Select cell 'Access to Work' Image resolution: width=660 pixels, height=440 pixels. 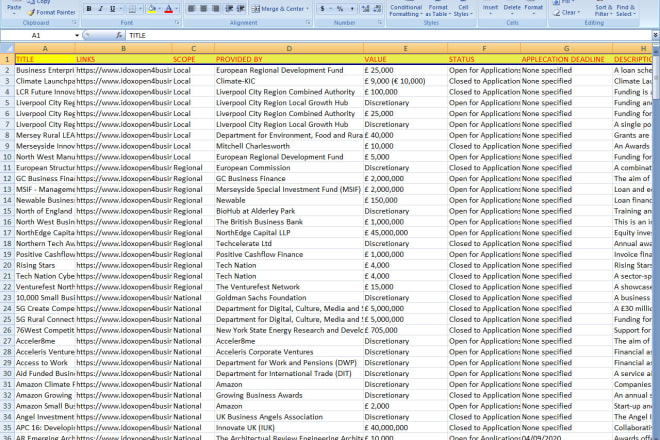45,363
